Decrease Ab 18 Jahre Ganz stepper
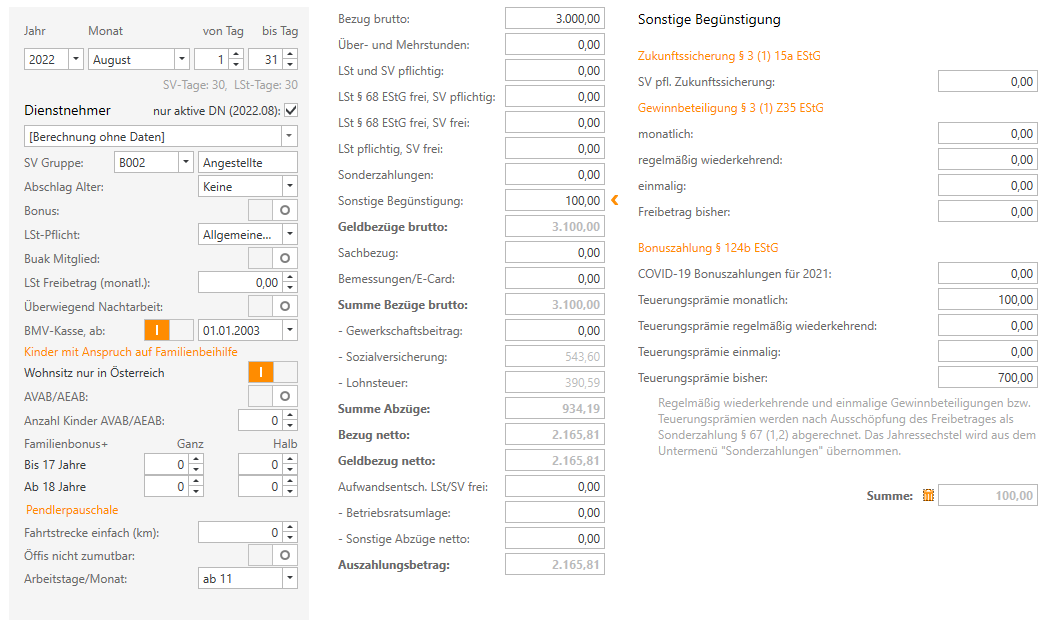The height and width of the screenshot is (629, 1049). coord(196,492)
